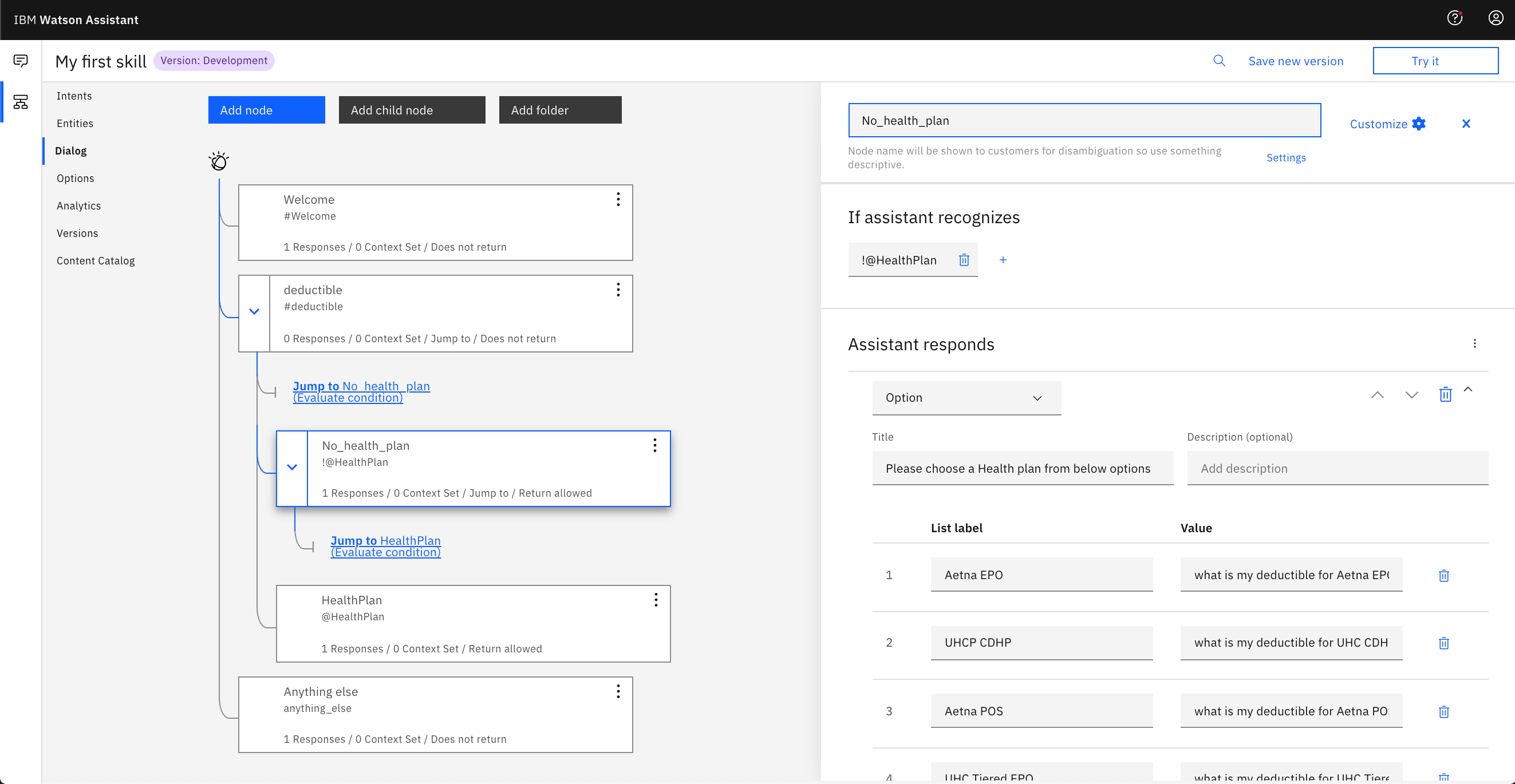This screenshot has width=1515, height=784.
Task: Open the Analytics menu item
Action: (79, 205)
